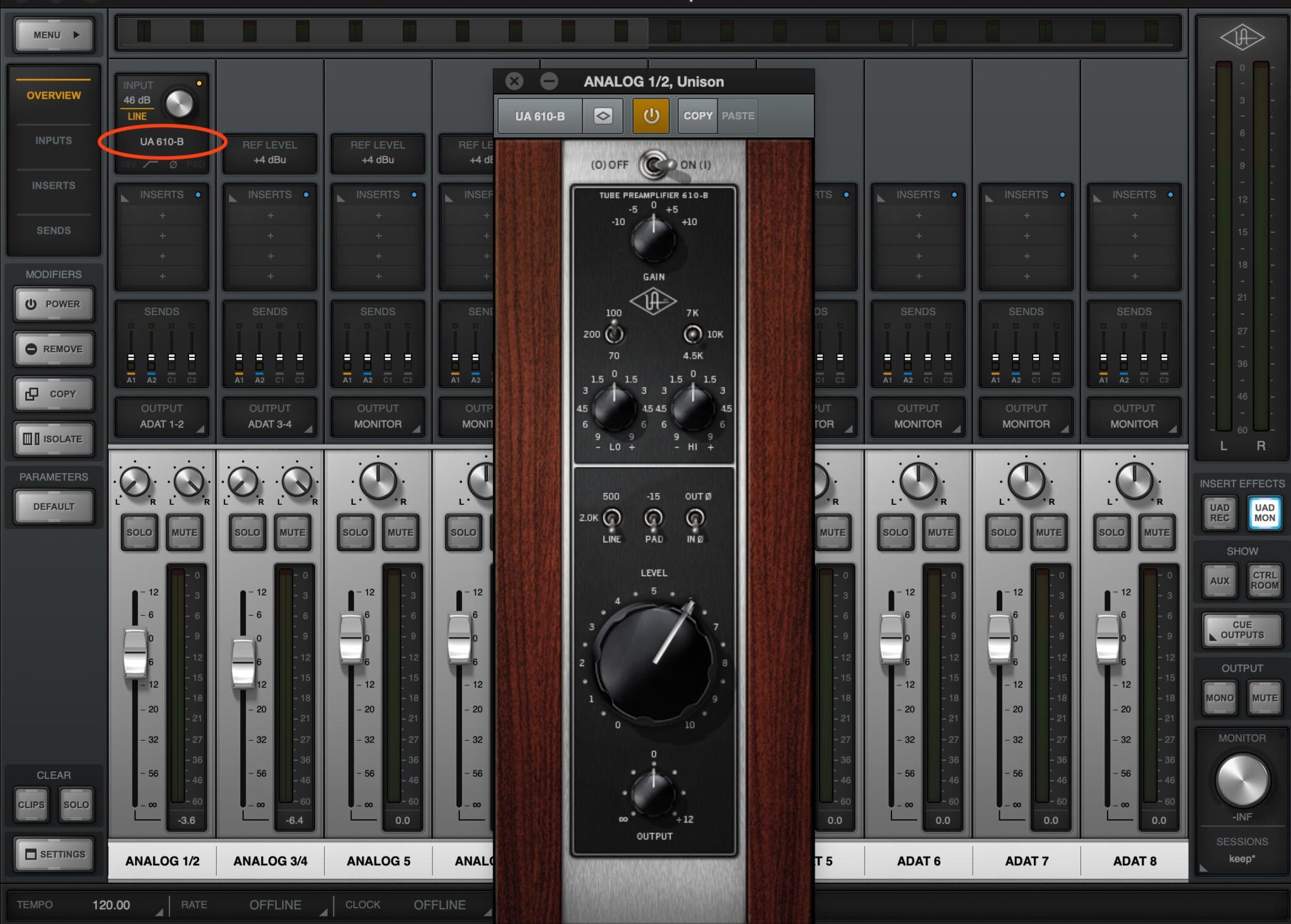Click the ANALOG 1/2 channel fader handle
Viewport: 1291px width, 924px height.
(x=135, y=652)
